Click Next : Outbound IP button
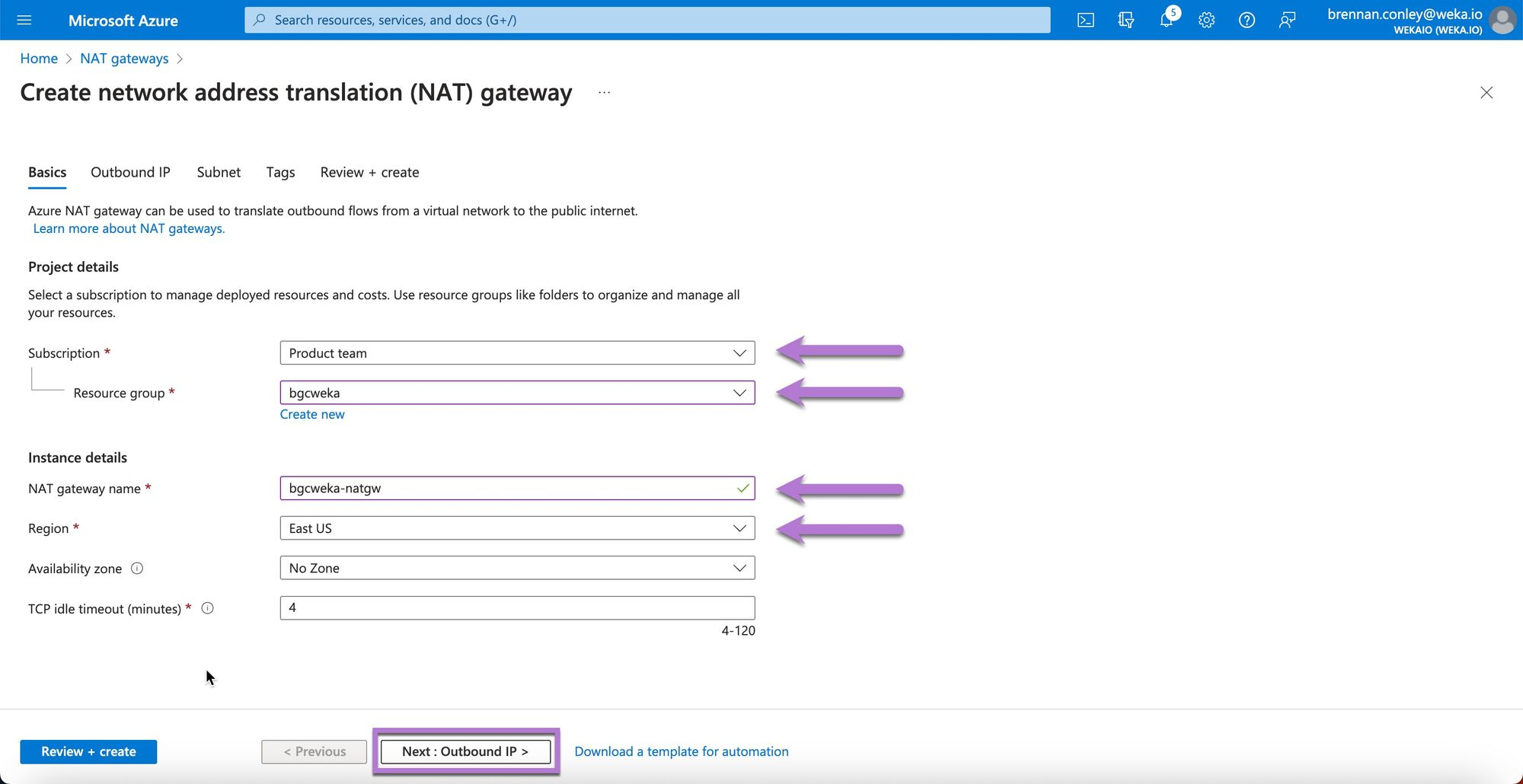The width and height of the screenshot is (1523, 784). 465,751
